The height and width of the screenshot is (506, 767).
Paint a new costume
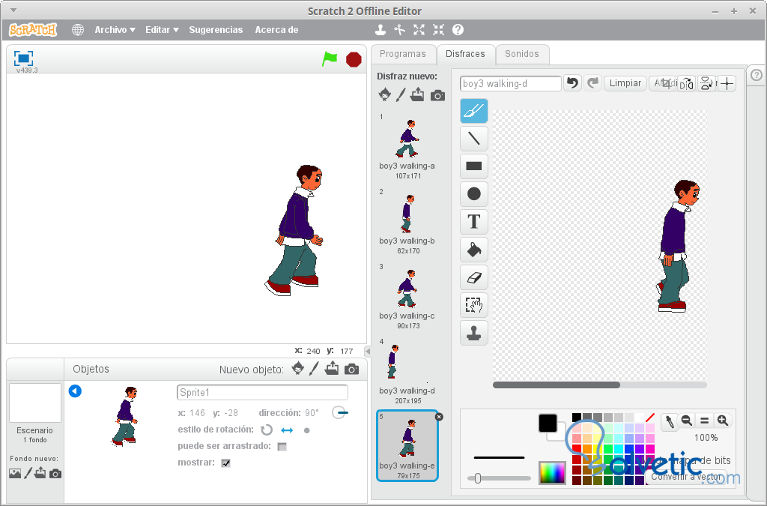401,94
